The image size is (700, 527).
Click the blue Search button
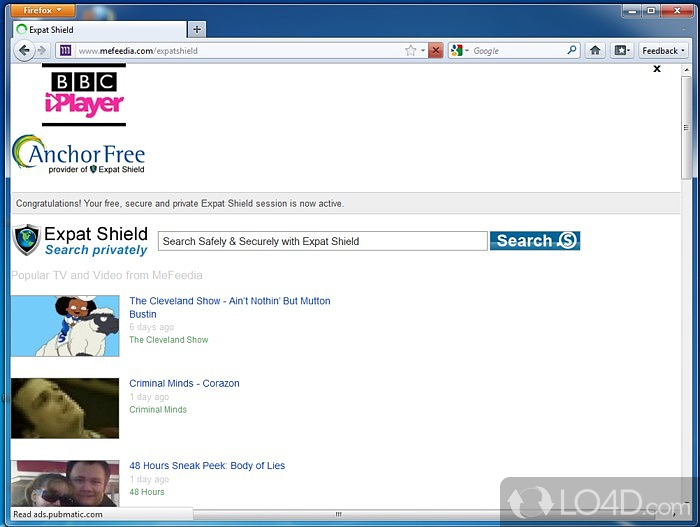click(x=535, y=241)
